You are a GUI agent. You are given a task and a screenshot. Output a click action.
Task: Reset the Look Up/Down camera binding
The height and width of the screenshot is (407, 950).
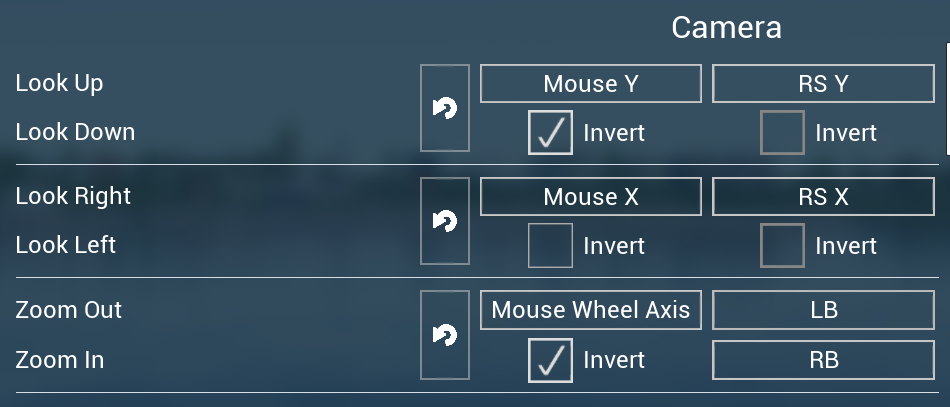[x=445, y=108]
